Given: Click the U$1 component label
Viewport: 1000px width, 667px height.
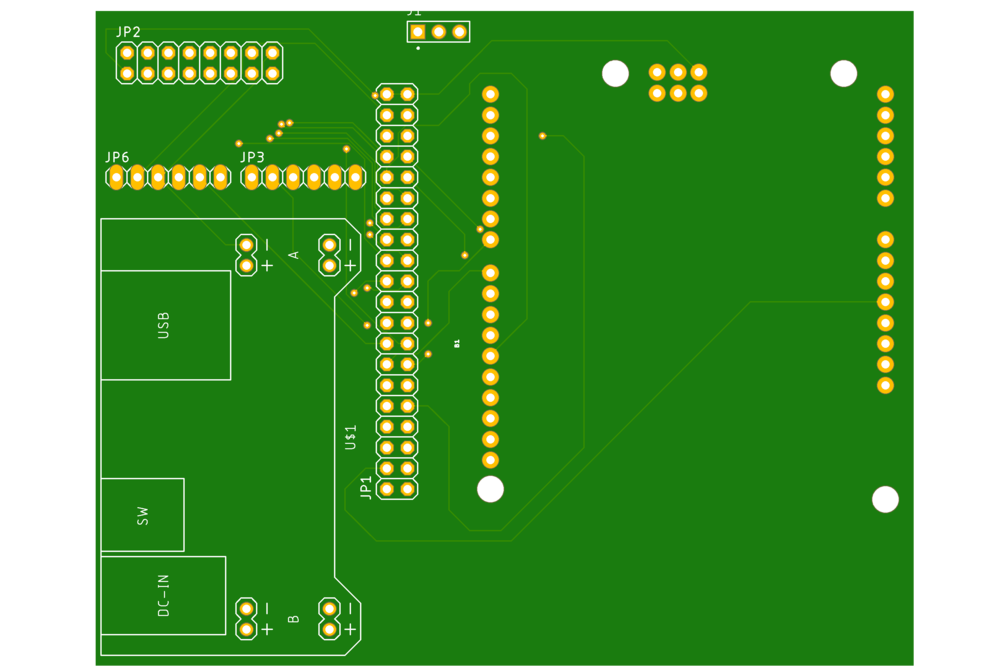Looking at the screenshot, I should (x=350, y=437).
